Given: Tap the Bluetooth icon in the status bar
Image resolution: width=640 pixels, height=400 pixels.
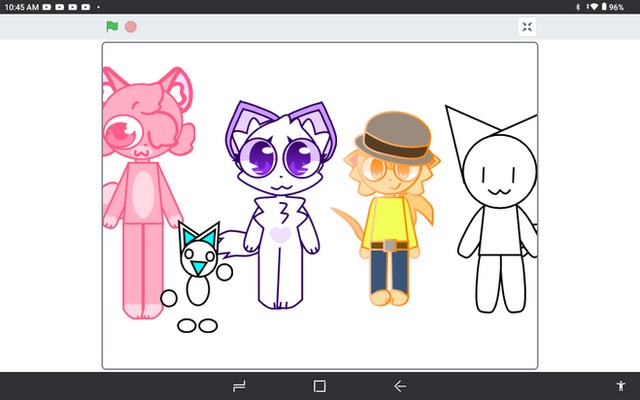Looking at the screenshot, I should click(x=578, y=7).
